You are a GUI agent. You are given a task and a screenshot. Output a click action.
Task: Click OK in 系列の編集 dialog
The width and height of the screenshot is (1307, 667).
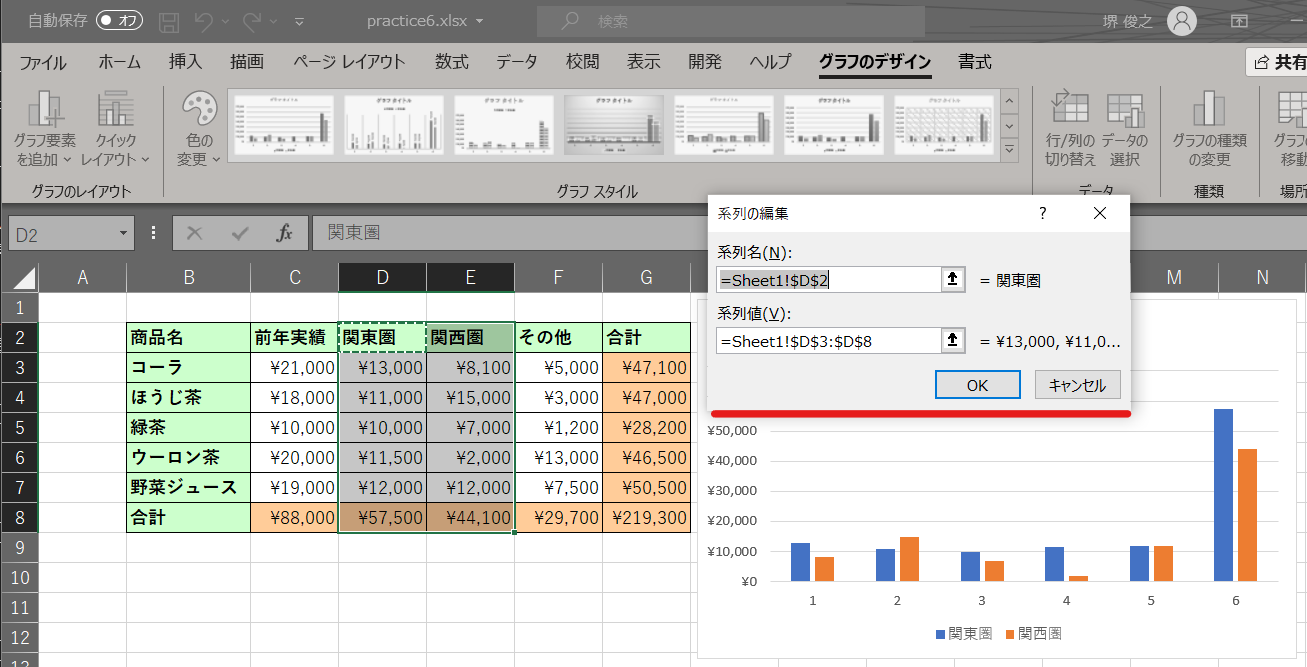(977, 385)
